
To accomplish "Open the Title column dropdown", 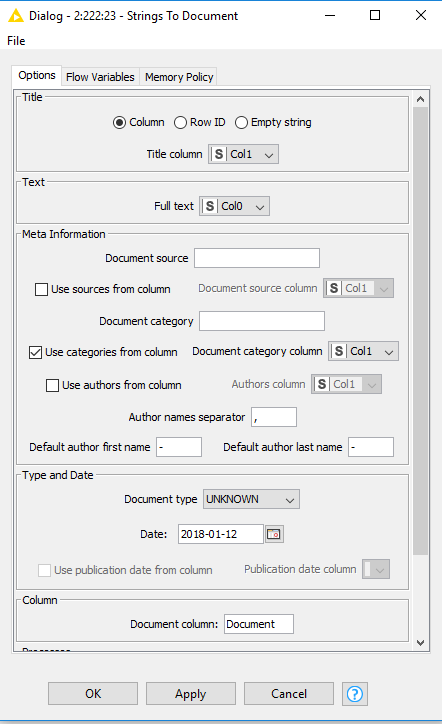I will tap(243, 154).
